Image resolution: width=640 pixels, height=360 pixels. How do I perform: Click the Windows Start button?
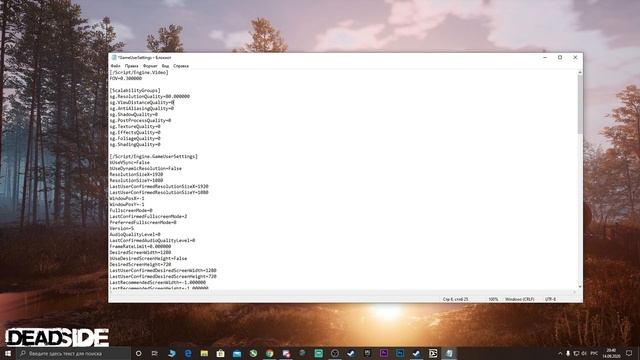coord(8,353)
